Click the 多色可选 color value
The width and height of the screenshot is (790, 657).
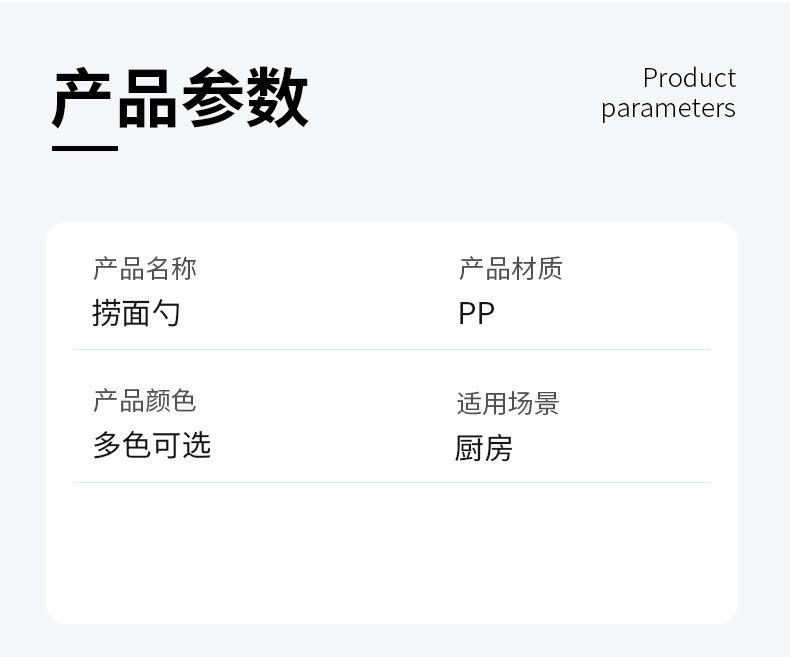[152, 445]
